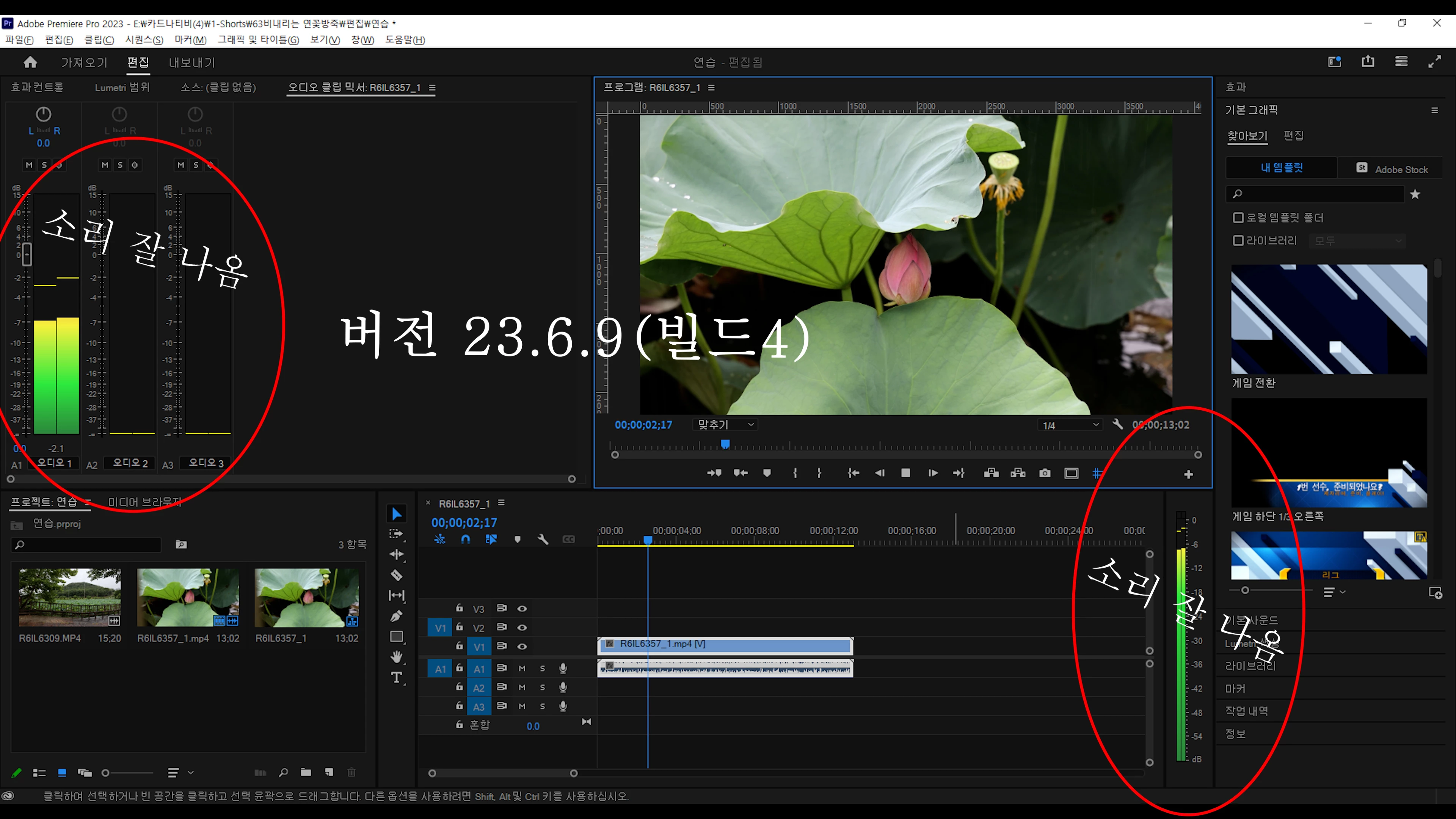Toggle timeline snapping with the magnet icon
The width and height of the screenshot is (1456, 819).
pyautogui.click(x=465, y=539)
